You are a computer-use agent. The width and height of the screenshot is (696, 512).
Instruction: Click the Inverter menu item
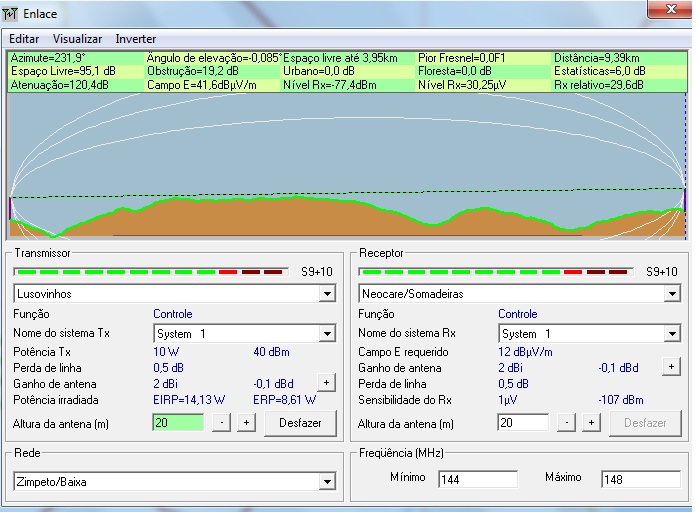135,39
